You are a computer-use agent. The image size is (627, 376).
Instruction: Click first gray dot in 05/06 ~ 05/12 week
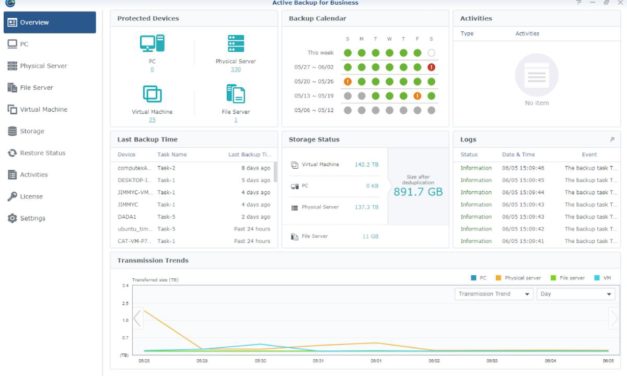(x=347, y=110)
